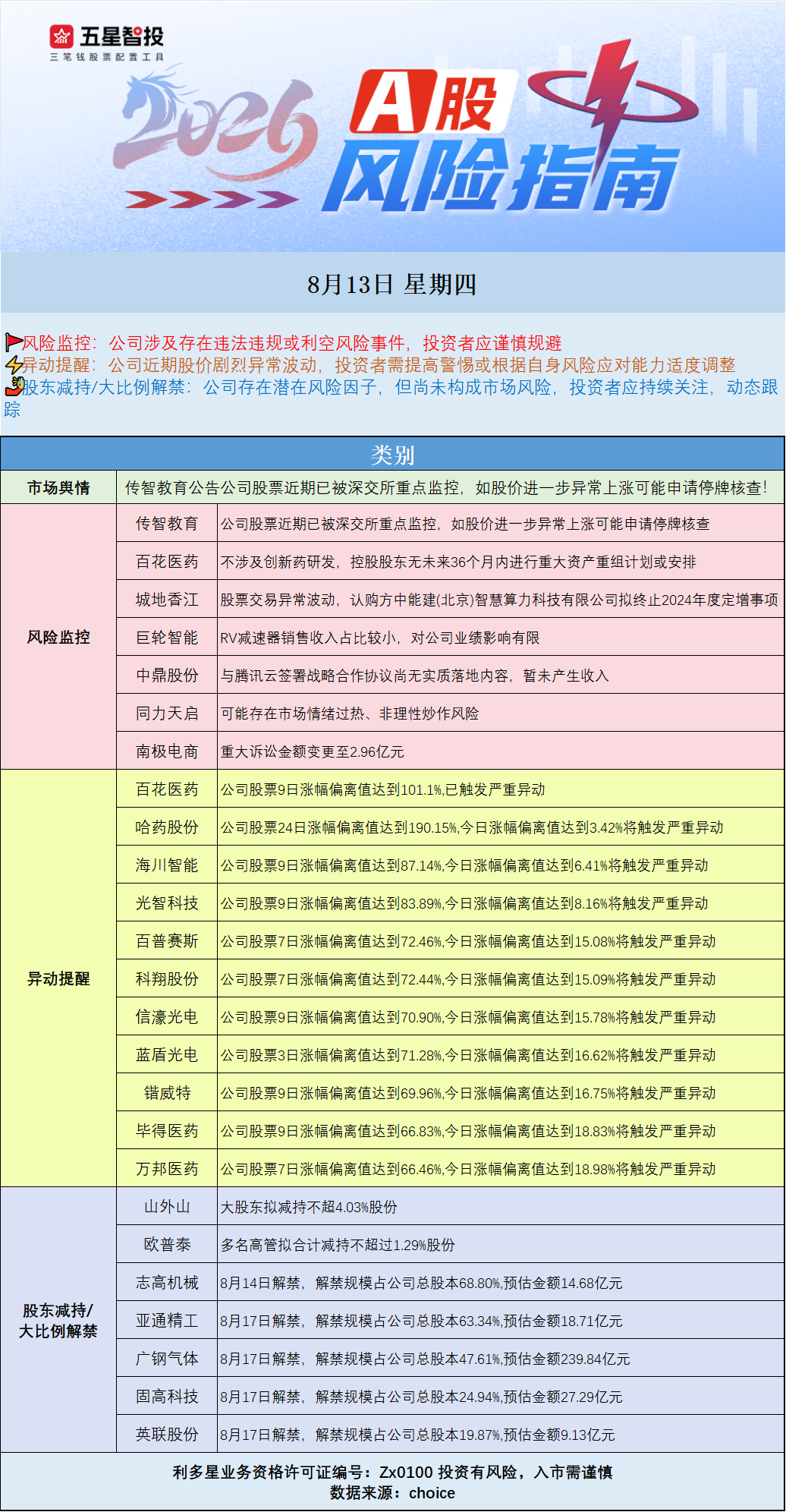Click the 光智科技 stock name
This screenshot has height=1512, width=786.
(167, 902)
